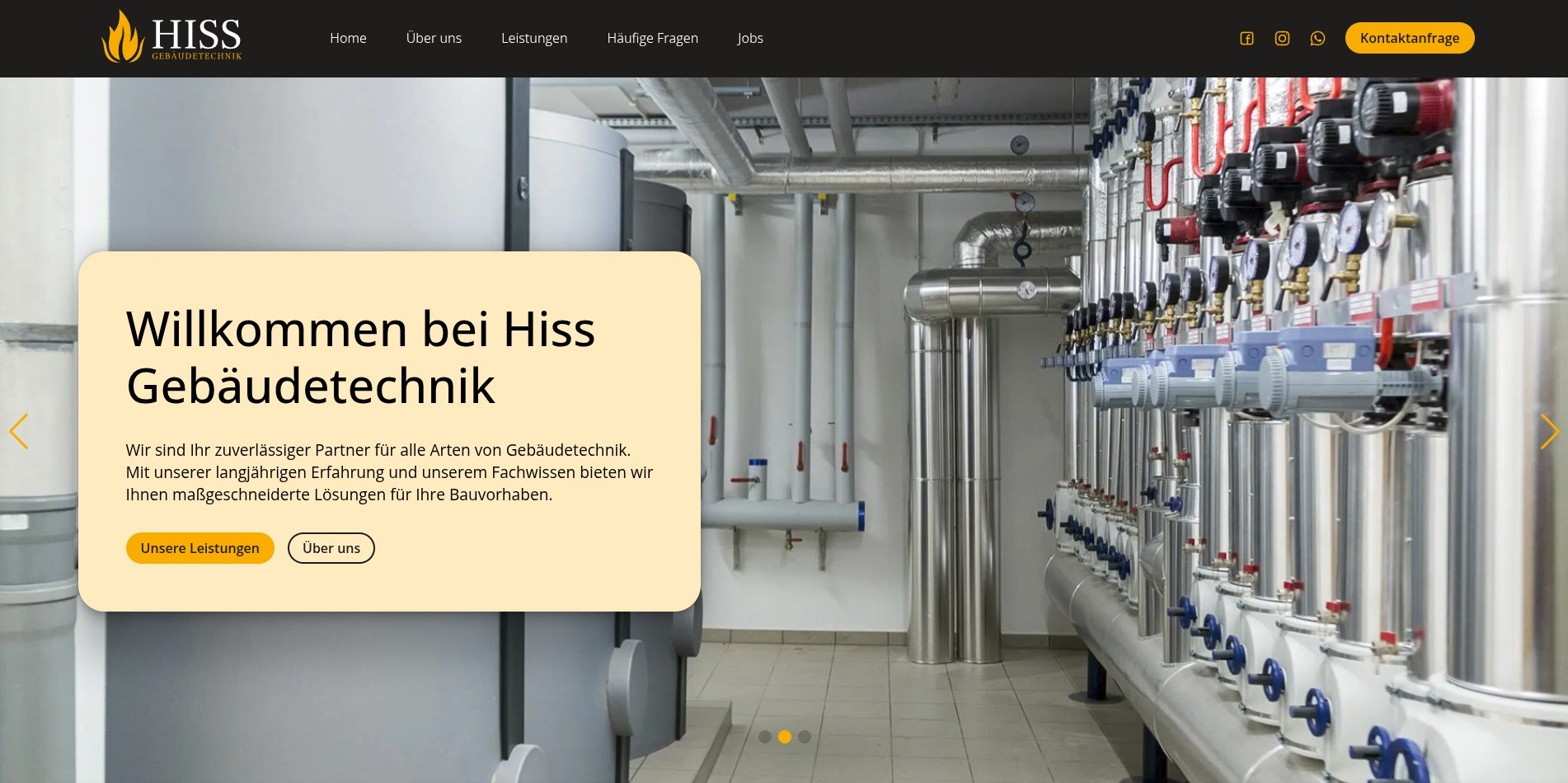This screenshot has height=783, width=1568.
Task: Click the Hiss Gebäudetechnik flame logo
Action: 171,37
